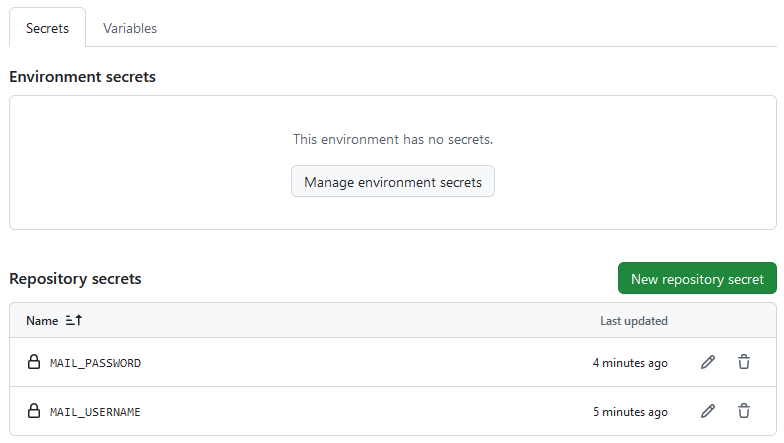
Task: Toggle the sort arrow icon next to Name
Action: pyautogui.click(x=74, y=320)
